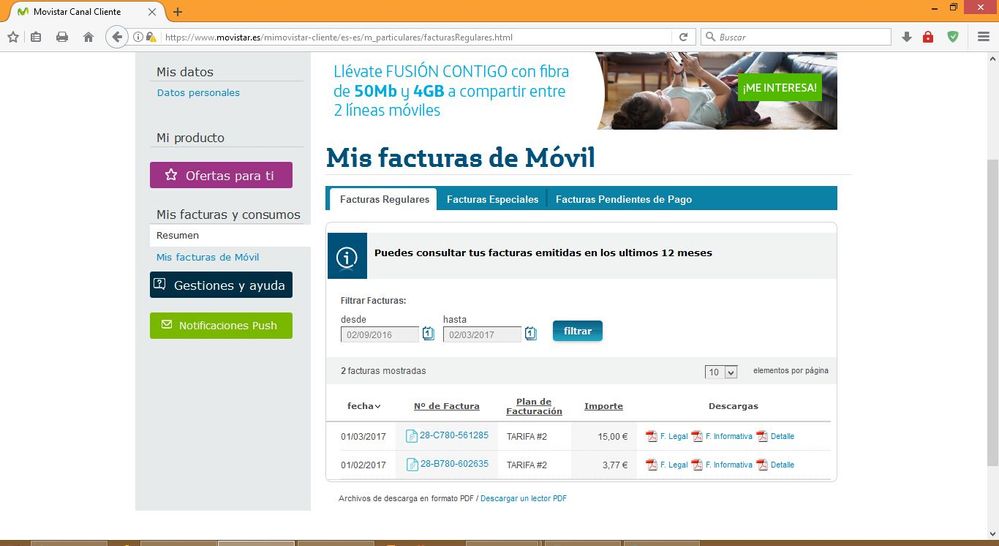Click the Buscar search field
999x546 pixels.
[x=800, y=37]
